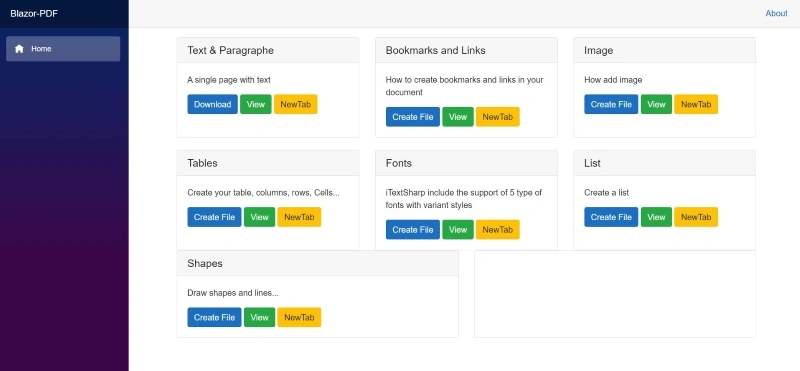
Task: Click the text 'Create a list'
Action: 606,193
